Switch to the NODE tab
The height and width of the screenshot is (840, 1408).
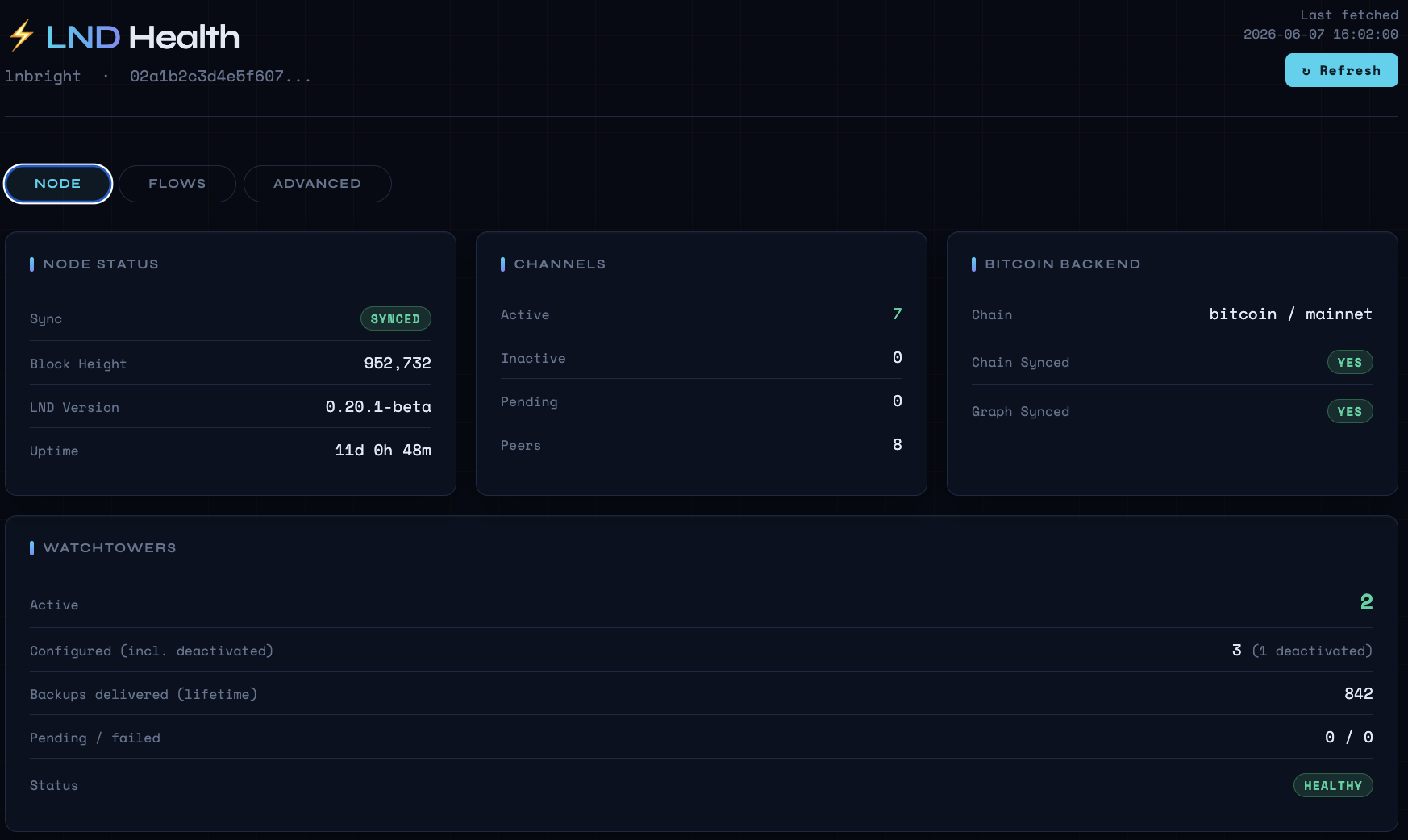click(58, 184)
